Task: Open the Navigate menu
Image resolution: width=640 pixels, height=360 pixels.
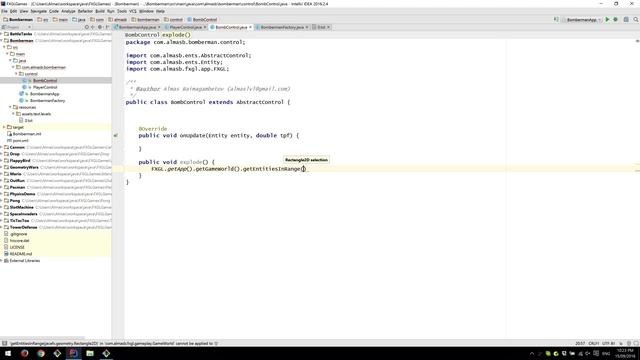Action: coord(38,11)
